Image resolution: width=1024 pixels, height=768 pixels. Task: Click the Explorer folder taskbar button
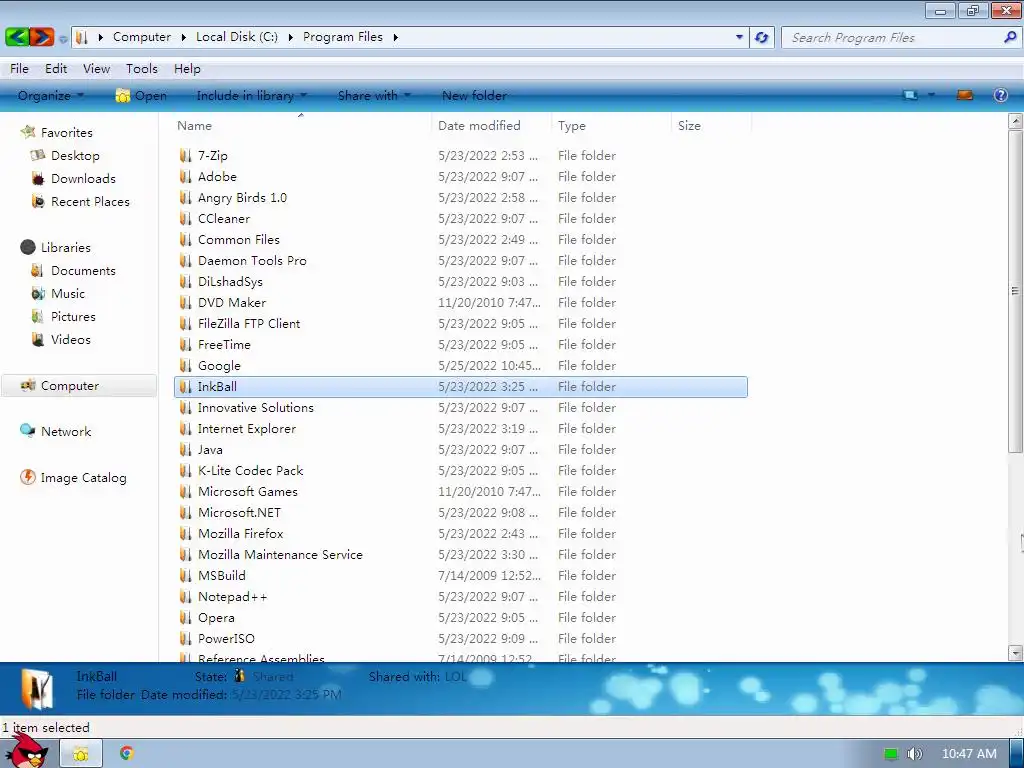point(81,754)
